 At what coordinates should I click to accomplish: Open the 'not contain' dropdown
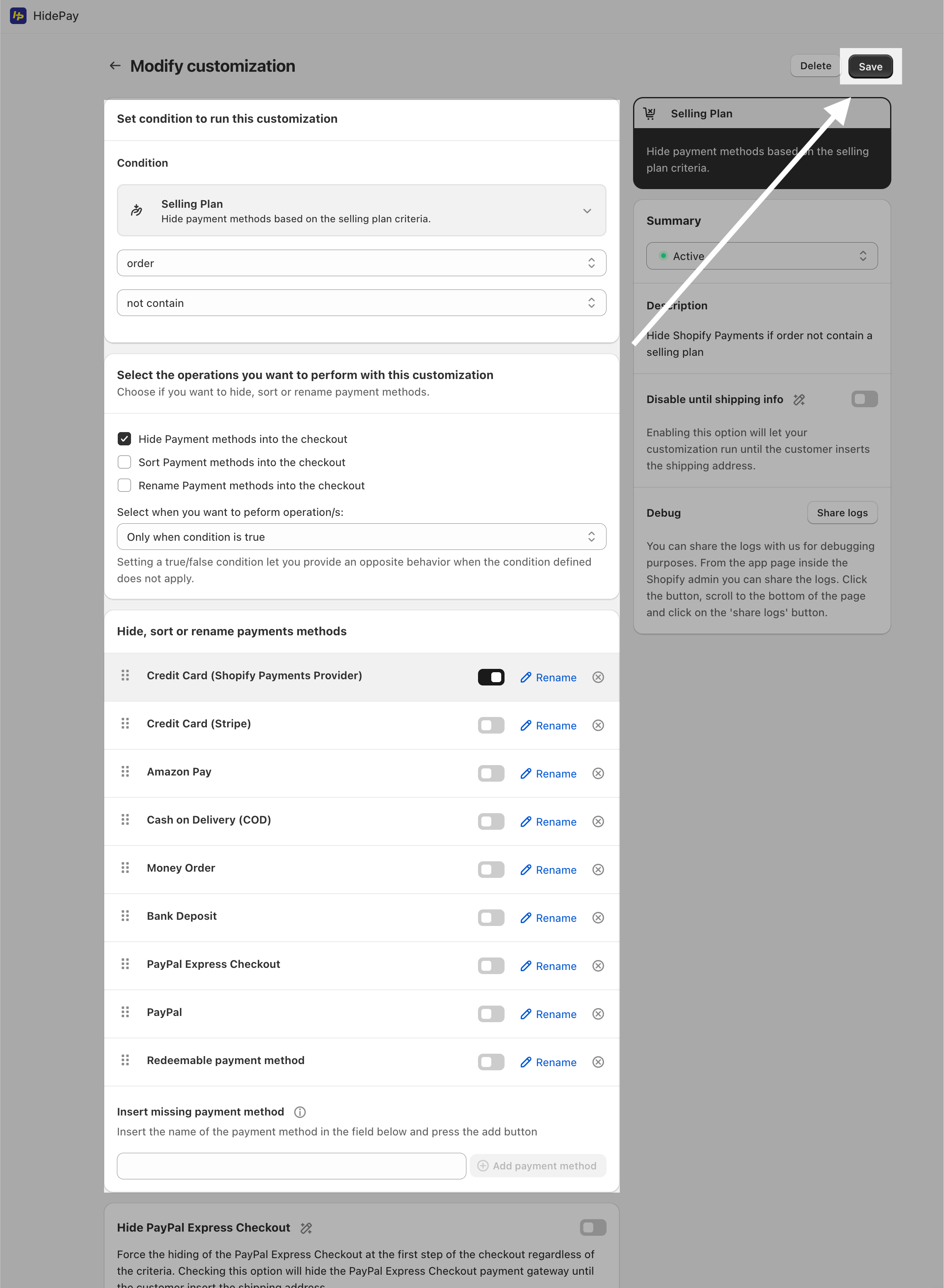(x=361, y=303)
